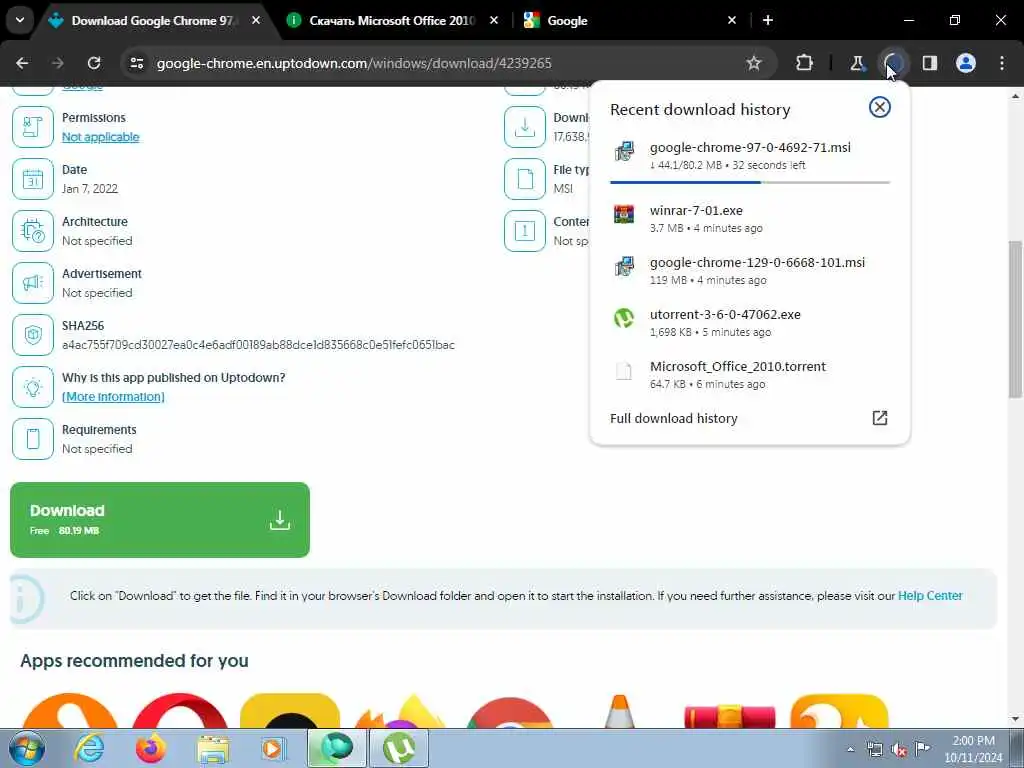Viewport: 1024px width, 768px height.
Task: Bookmark this page with the star icon
Action: point(754,63)
